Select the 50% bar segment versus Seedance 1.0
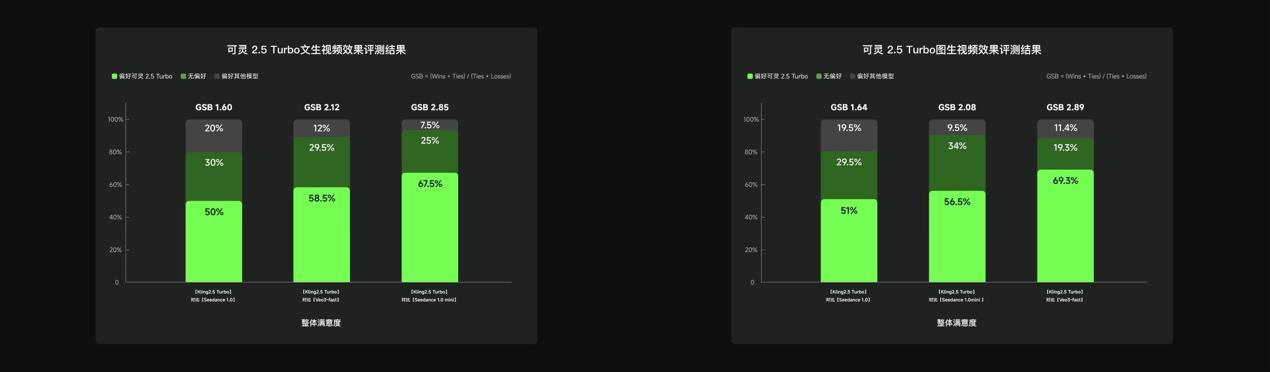 pyautogui.click(x=214, y=242)
